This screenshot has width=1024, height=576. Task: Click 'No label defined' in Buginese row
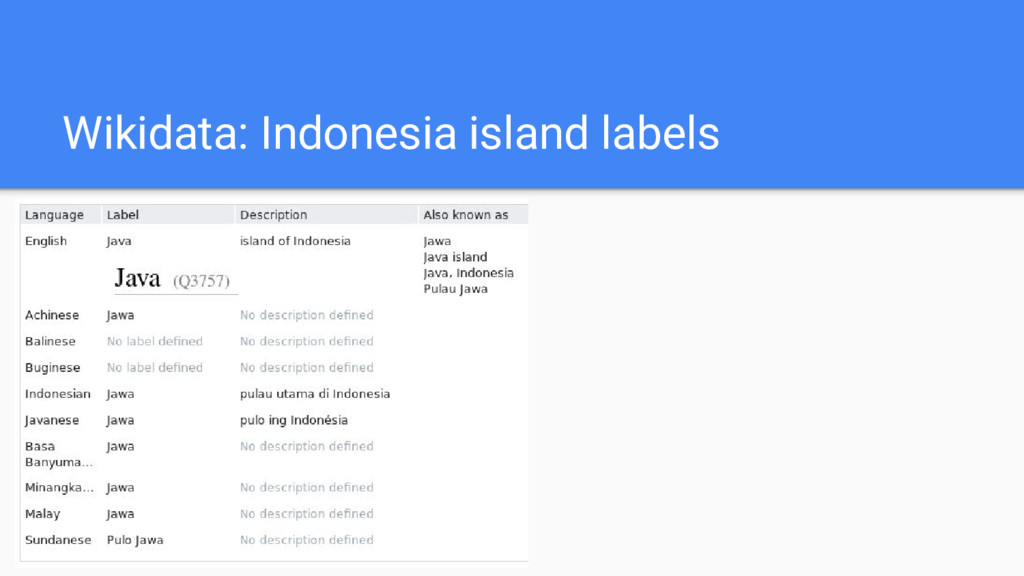click(155, 367)
